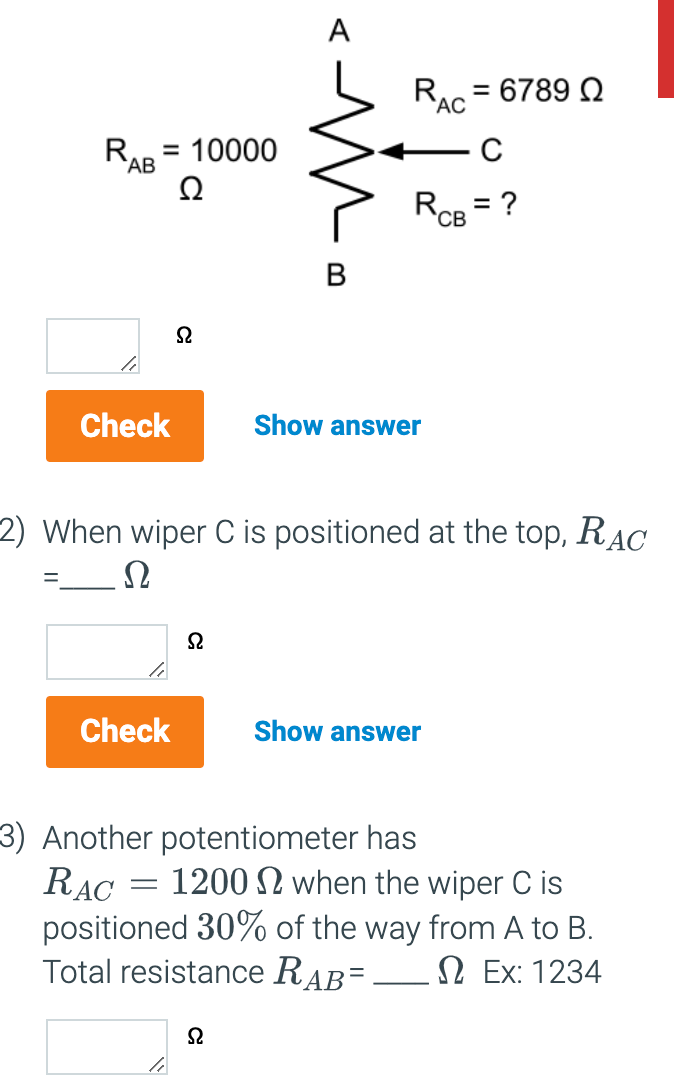This screenshot has height=1084, width=676.
Task: Click the Check button for question 2
Action: coord(124,731)
